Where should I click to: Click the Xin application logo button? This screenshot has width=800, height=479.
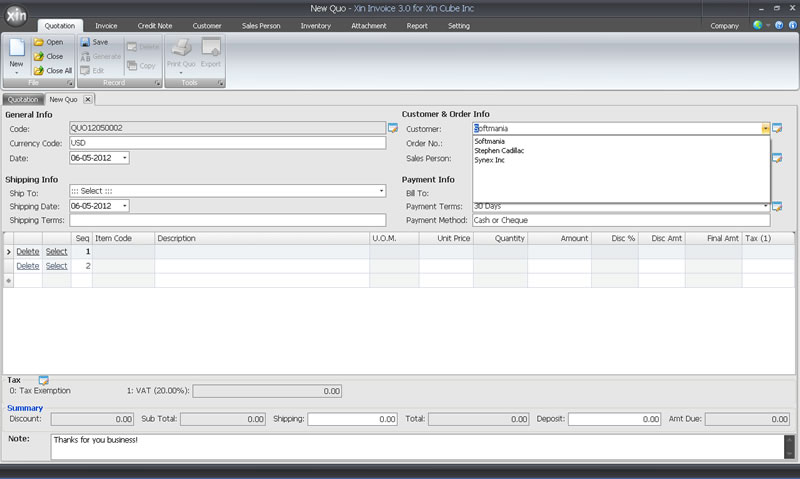coord(16,15)
